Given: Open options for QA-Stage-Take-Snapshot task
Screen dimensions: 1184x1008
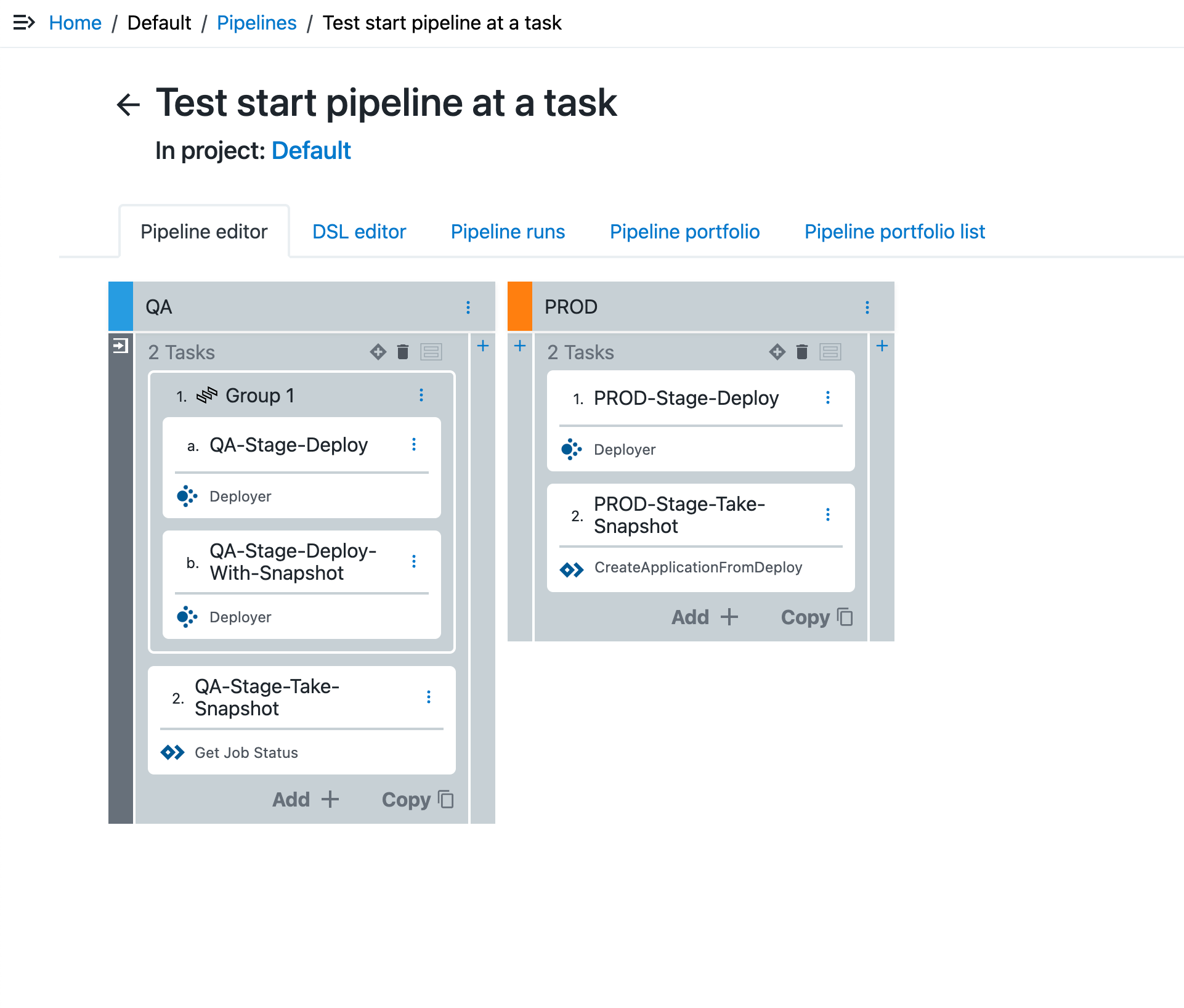Looking at the screenshot, I should (x=429, y=697).
